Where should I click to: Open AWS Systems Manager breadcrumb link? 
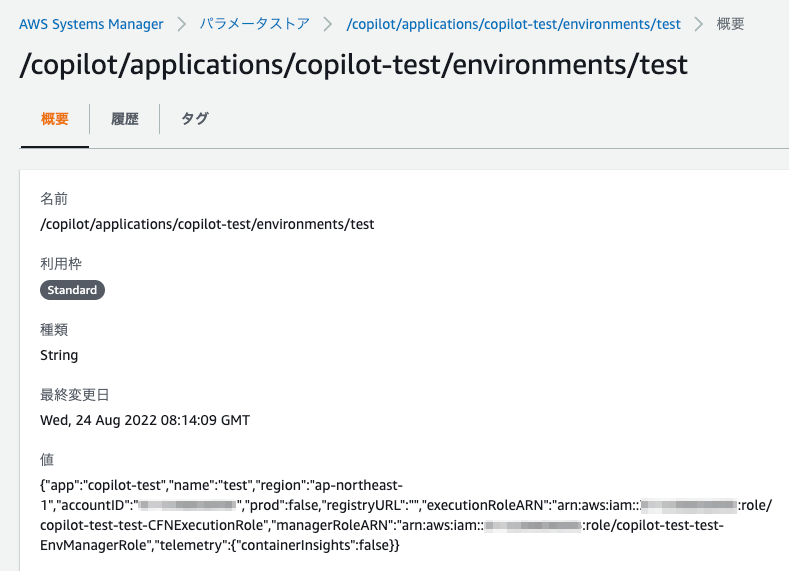point(91,24)
